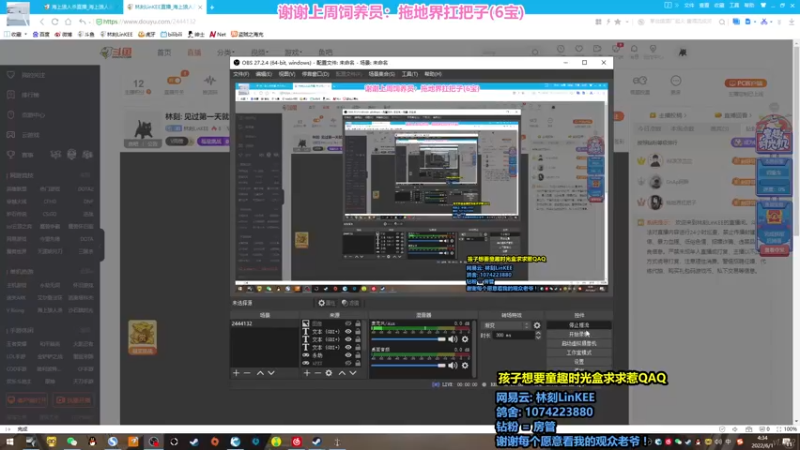Toggle visibility of second 文本 (GDI+) source
This screenshot has width=800, height=450.
348,339
